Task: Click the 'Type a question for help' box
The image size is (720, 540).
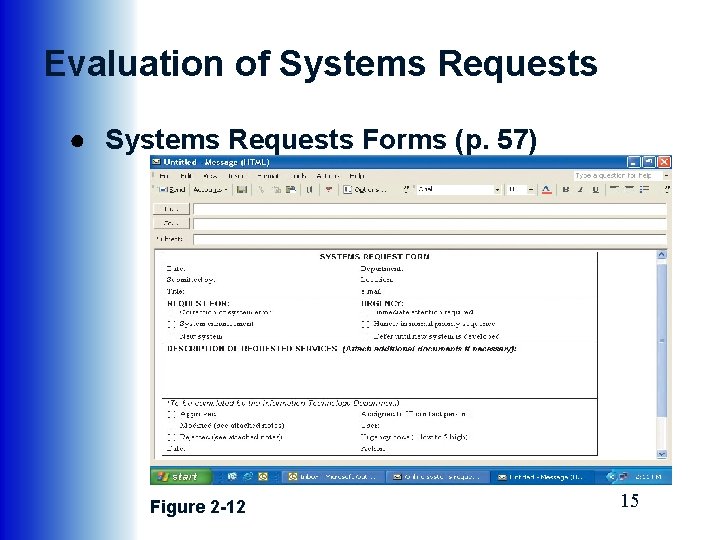Action: pos(617,176)
